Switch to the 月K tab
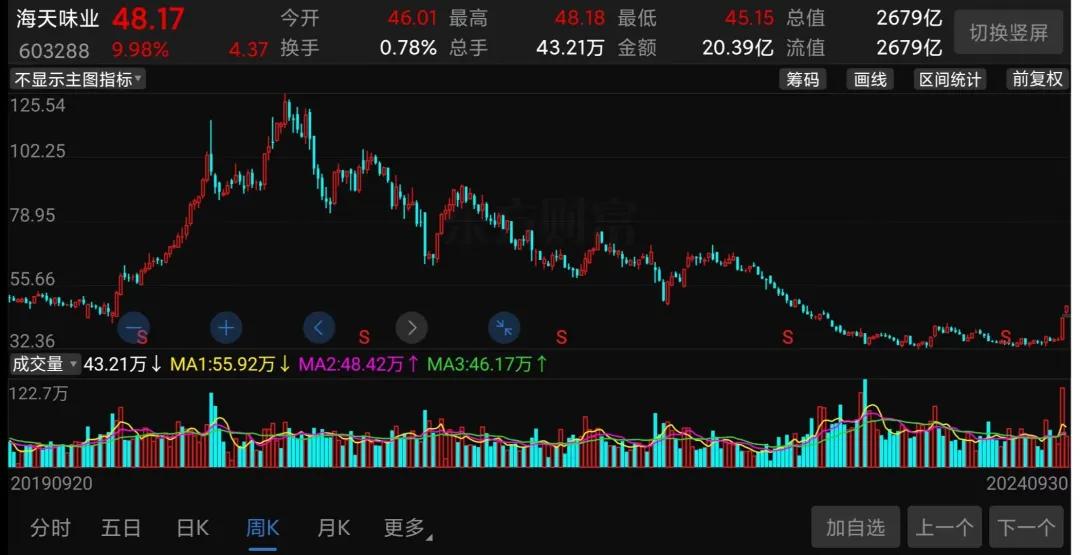Image resolution: width=1080 pixels, height=555 pixels. (333, 528)
